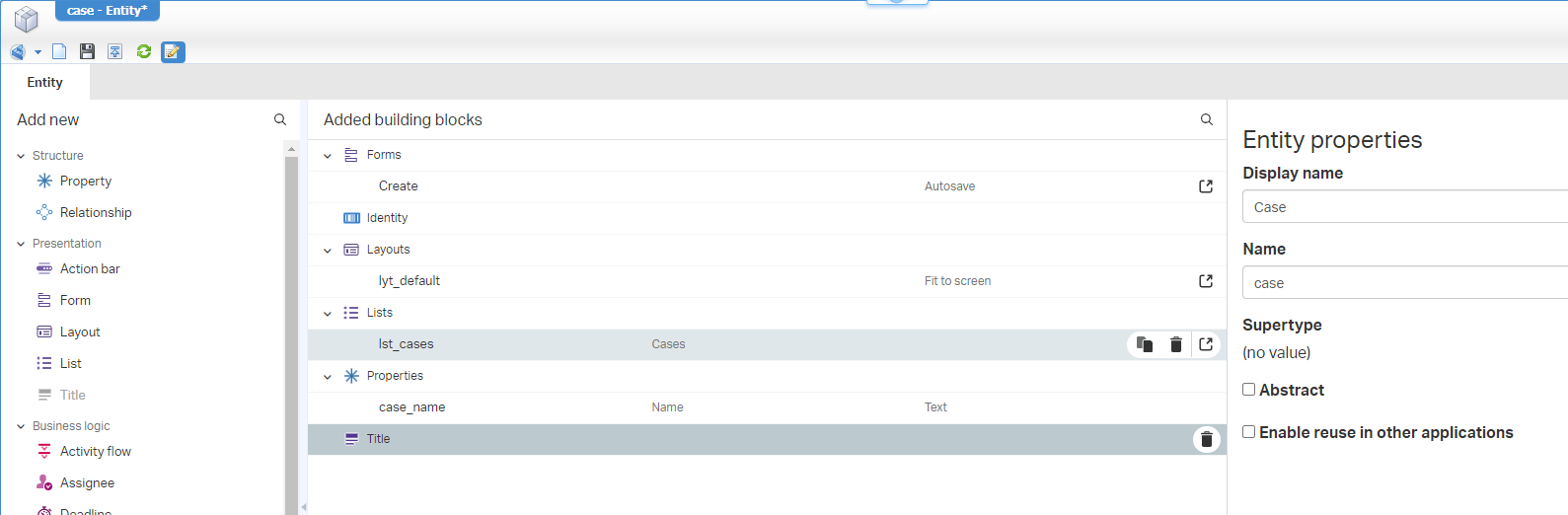Collapse the Properties group
The height and width of the screenshot is (515, 1568).
click(x=328, y=377)
